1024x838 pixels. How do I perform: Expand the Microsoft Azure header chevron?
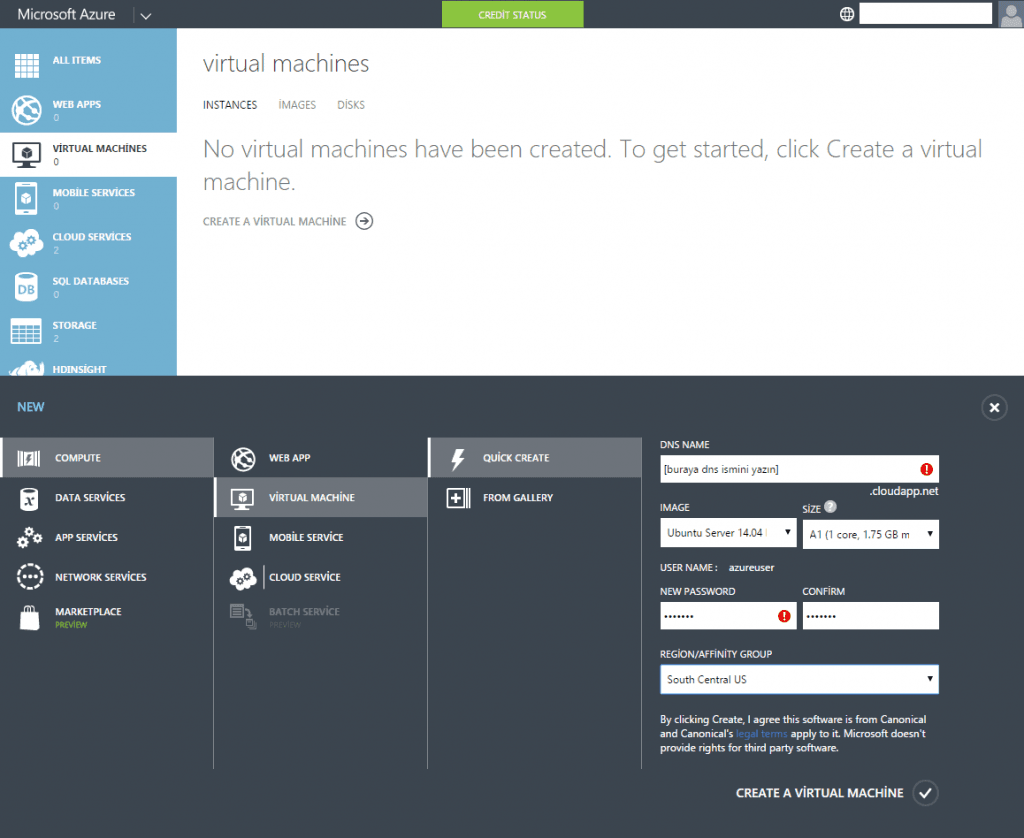146,15
